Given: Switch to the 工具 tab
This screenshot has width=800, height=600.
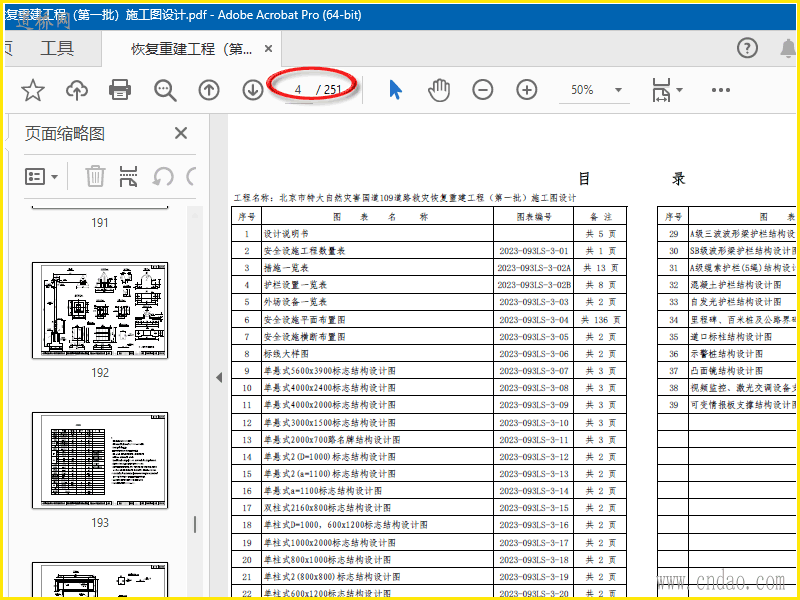Looking at the screenshot, I should point(57,48).
